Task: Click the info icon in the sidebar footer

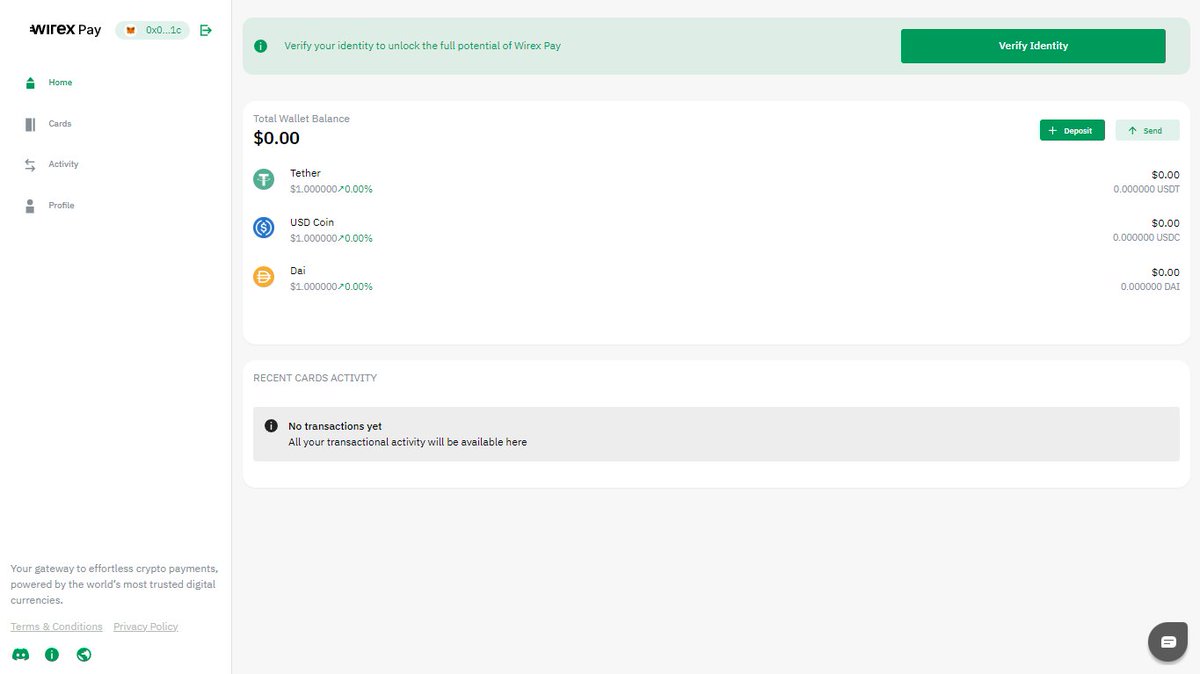Action: (x=52, y=655)
